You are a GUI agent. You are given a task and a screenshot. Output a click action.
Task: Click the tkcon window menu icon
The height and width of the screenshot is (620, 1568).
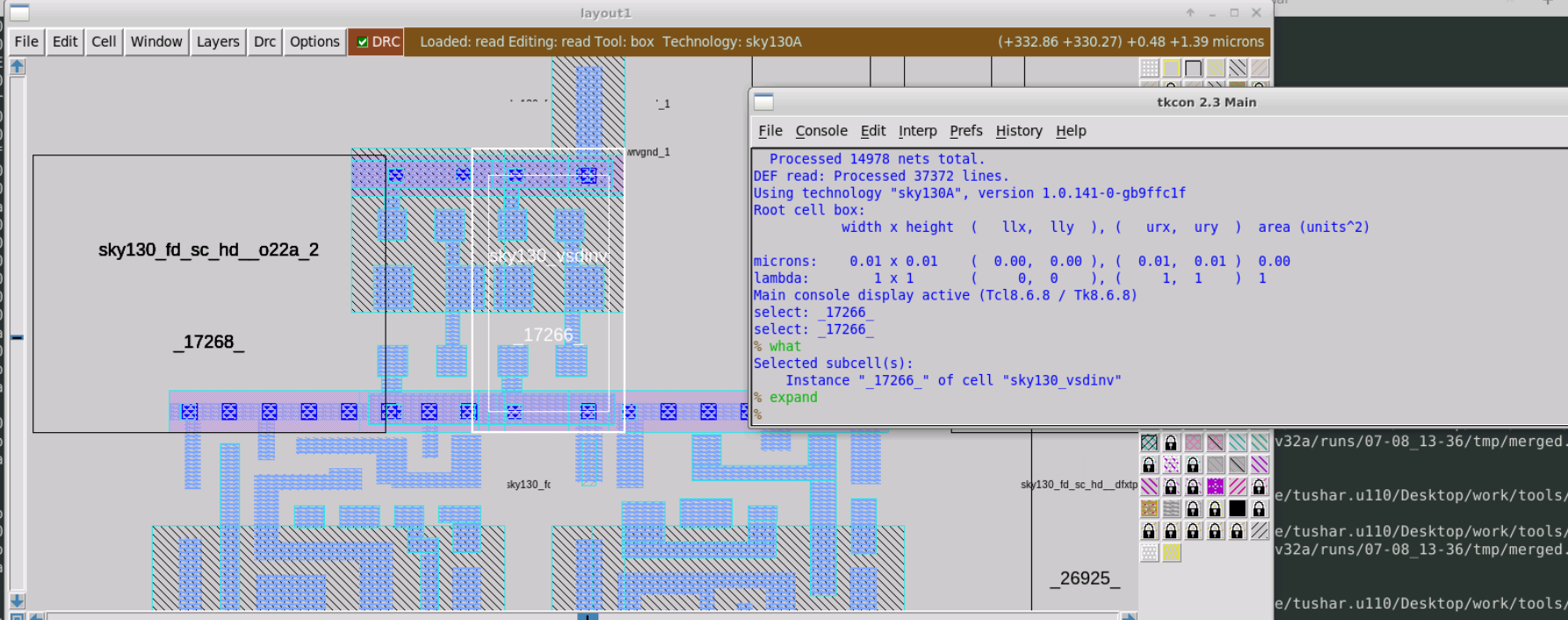(x=764, y=102)
